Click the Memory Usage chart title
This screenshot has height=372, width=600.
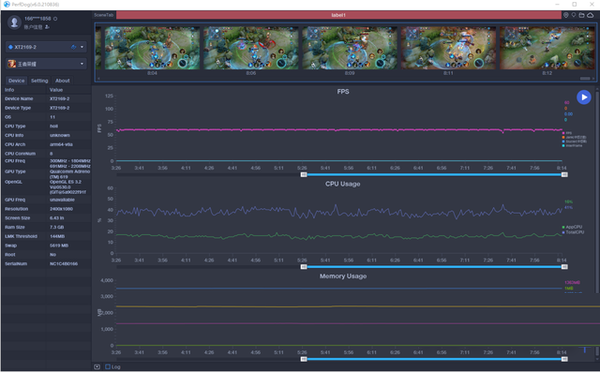[x=343, y=276]
